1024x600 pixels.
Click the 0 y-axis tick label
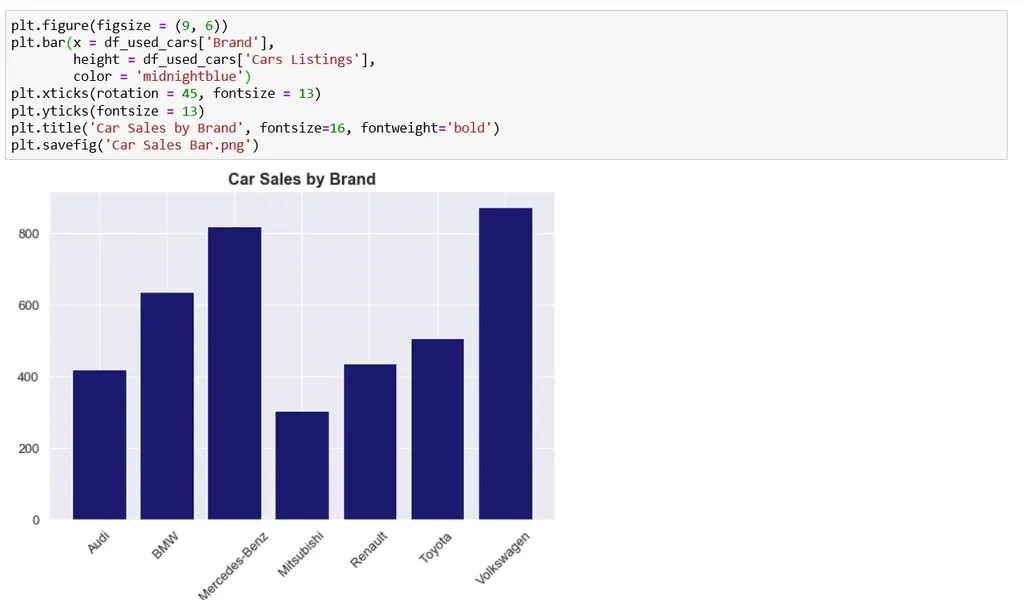[x=37, y=520]
